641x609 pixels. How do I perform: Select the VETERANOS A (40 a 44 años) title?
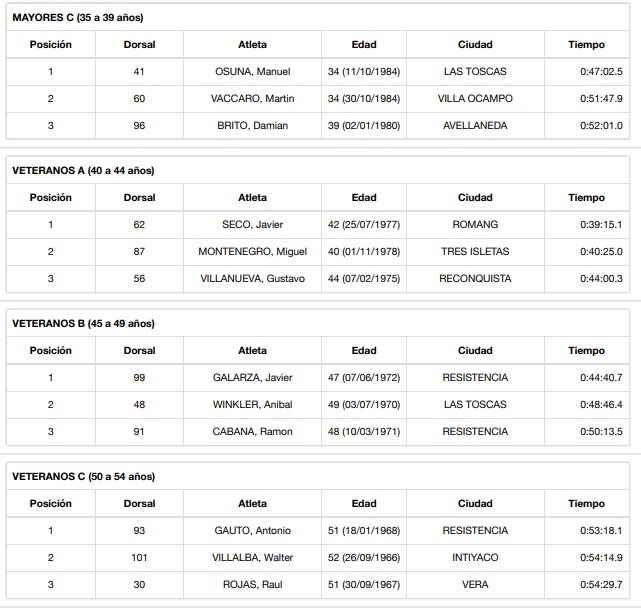83,171
